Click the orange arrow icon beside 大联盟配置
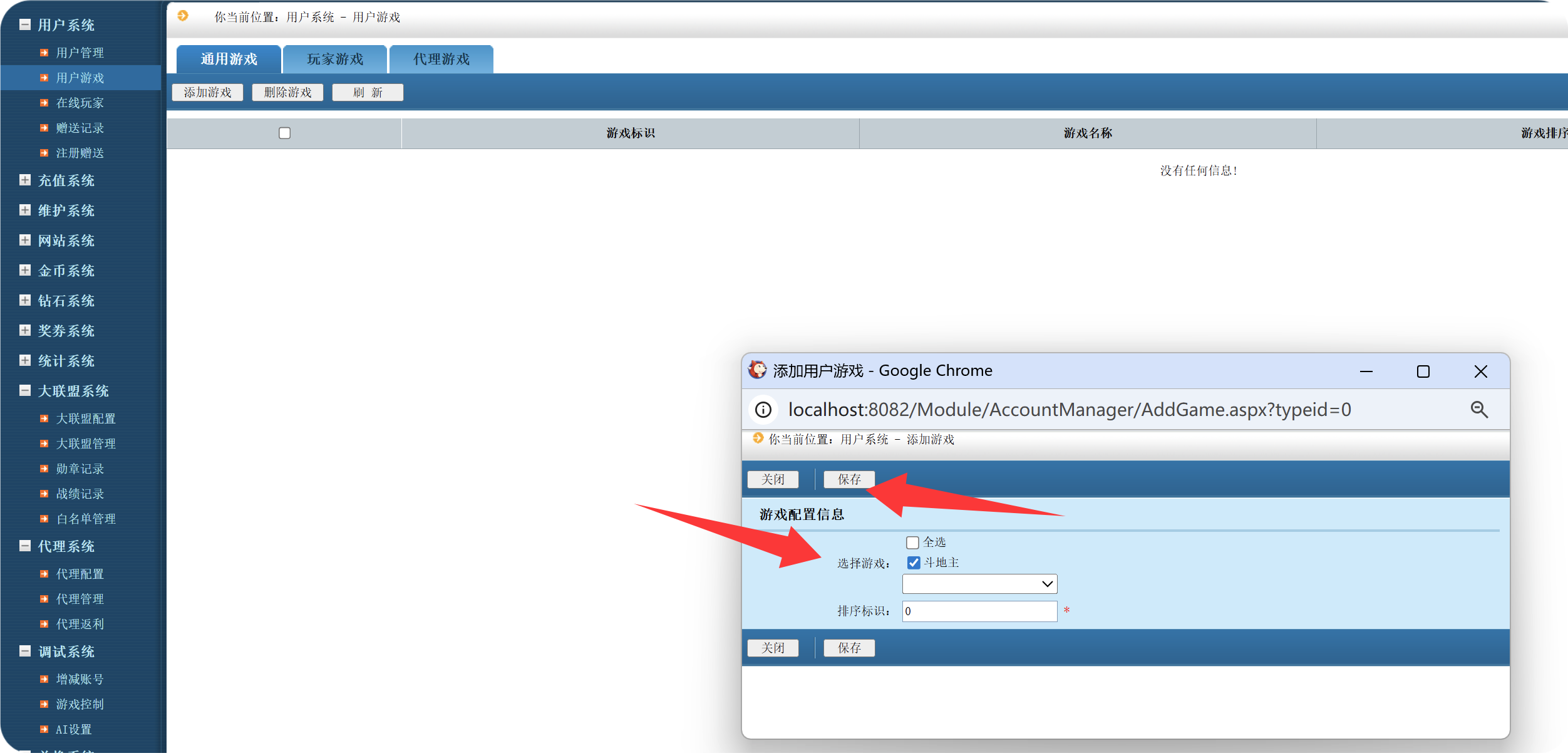The width and height of the screenshot is (1568, 753). tap(44, 418)
